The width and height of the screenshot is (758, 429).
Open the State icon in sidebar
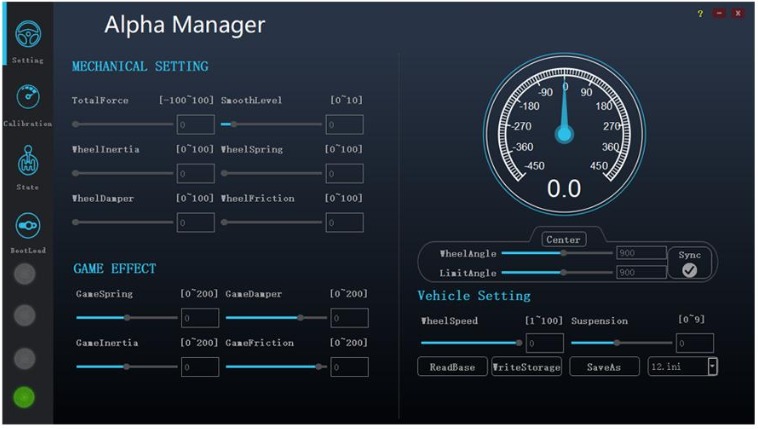pyautogui.click(x=27, y=161)
